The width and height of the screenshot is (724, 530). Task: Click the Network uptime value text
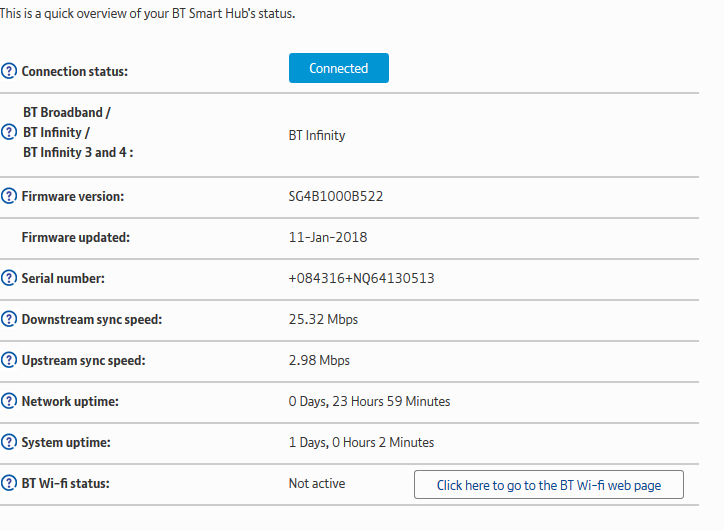click(x=369, y=402)
